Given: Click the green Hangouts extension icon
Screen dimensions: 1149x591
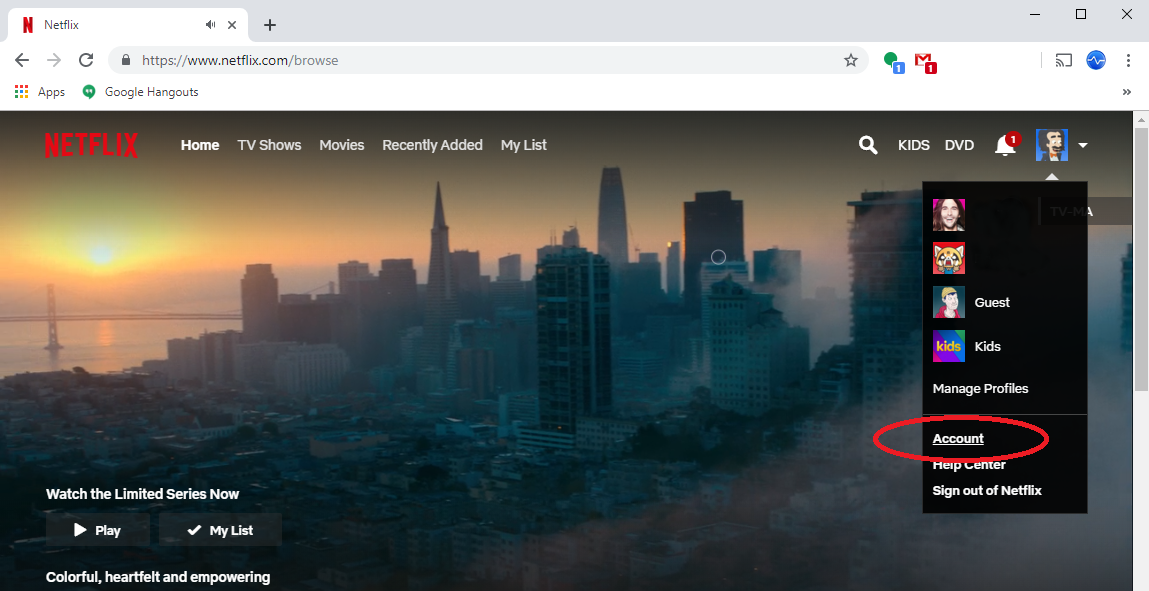Looking at the screenshot, I should coord(893,62).
